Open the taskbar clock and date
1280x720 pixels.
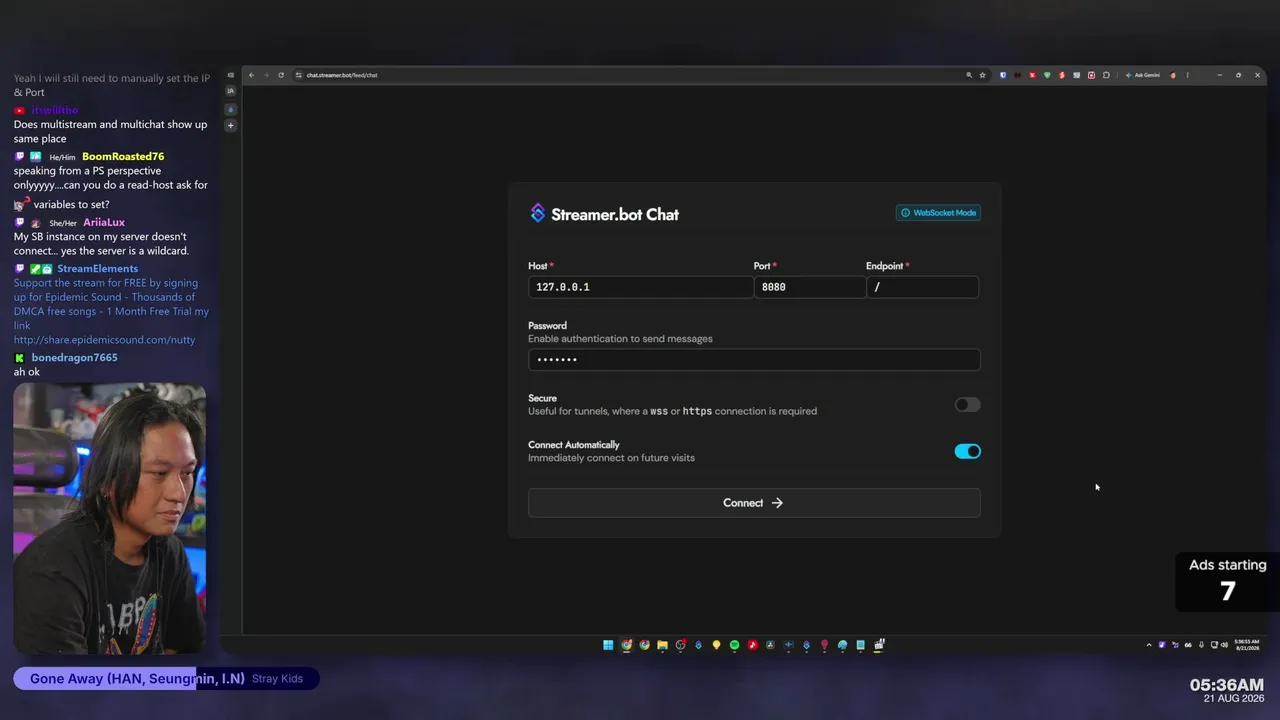tap(1247, 645)
